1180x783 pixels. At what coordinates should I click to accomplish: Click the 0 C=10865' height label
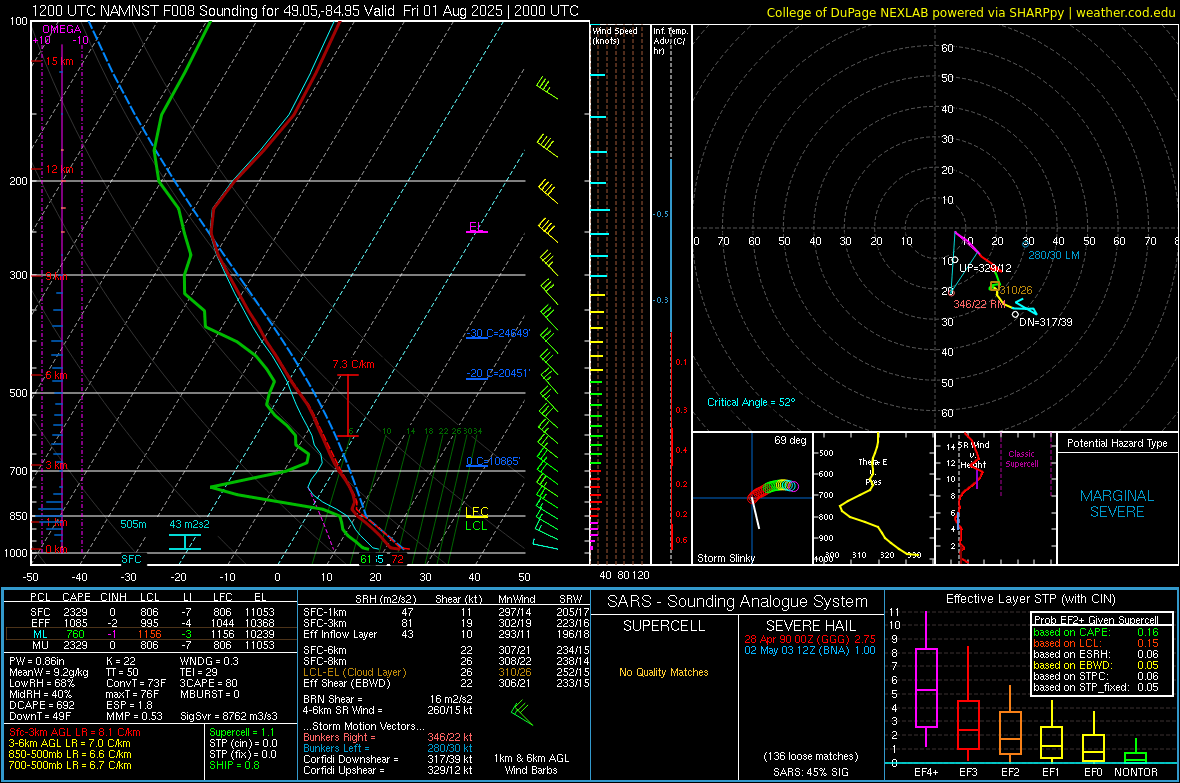coord(493,462)
